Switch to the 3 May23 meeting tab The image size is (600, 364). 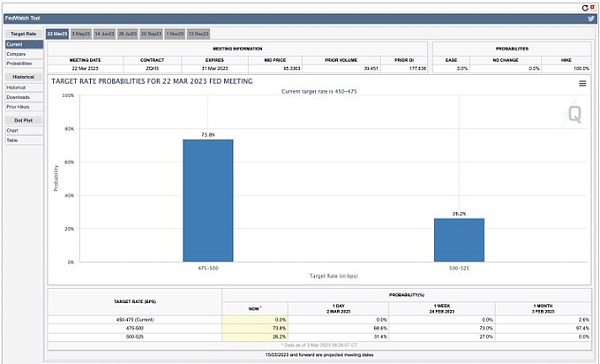tap(81, 34)
